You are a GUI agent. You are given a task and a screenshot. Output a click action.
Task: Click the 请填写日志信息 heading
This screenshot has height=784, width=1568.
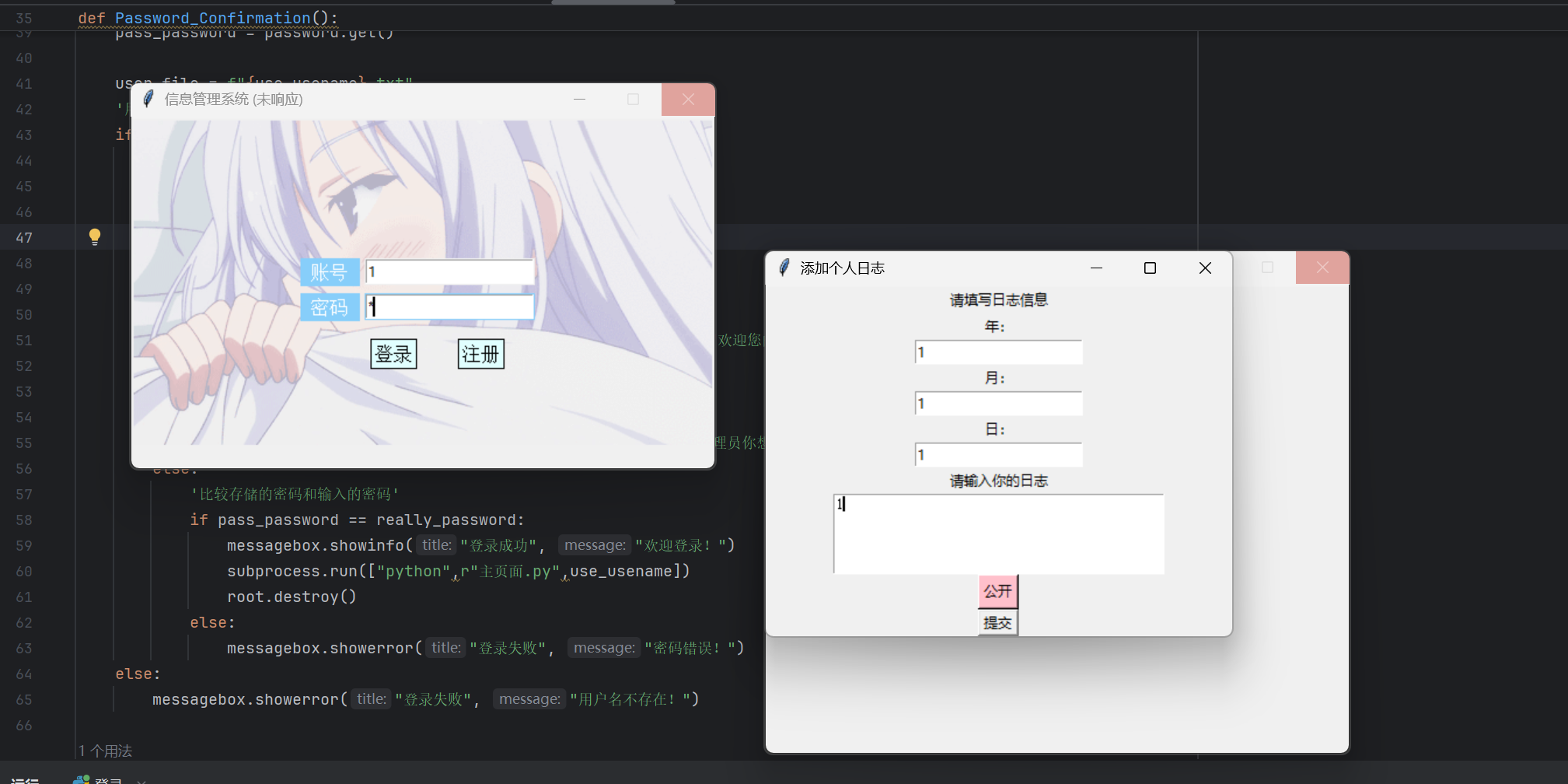998,300
